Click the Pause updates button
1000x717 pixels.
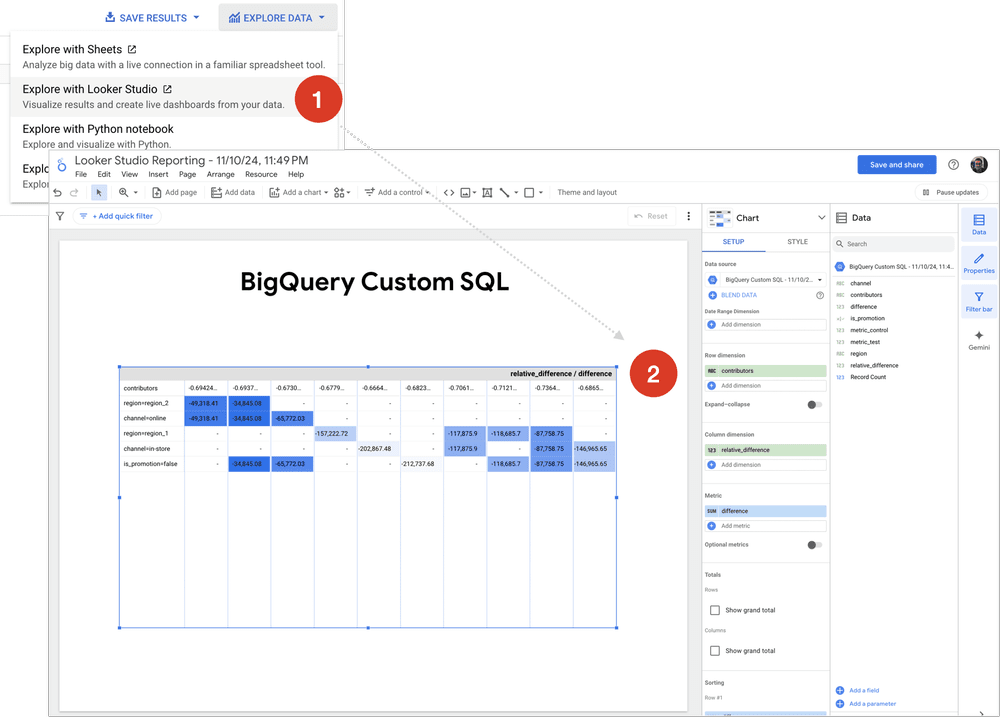point(951,193)
